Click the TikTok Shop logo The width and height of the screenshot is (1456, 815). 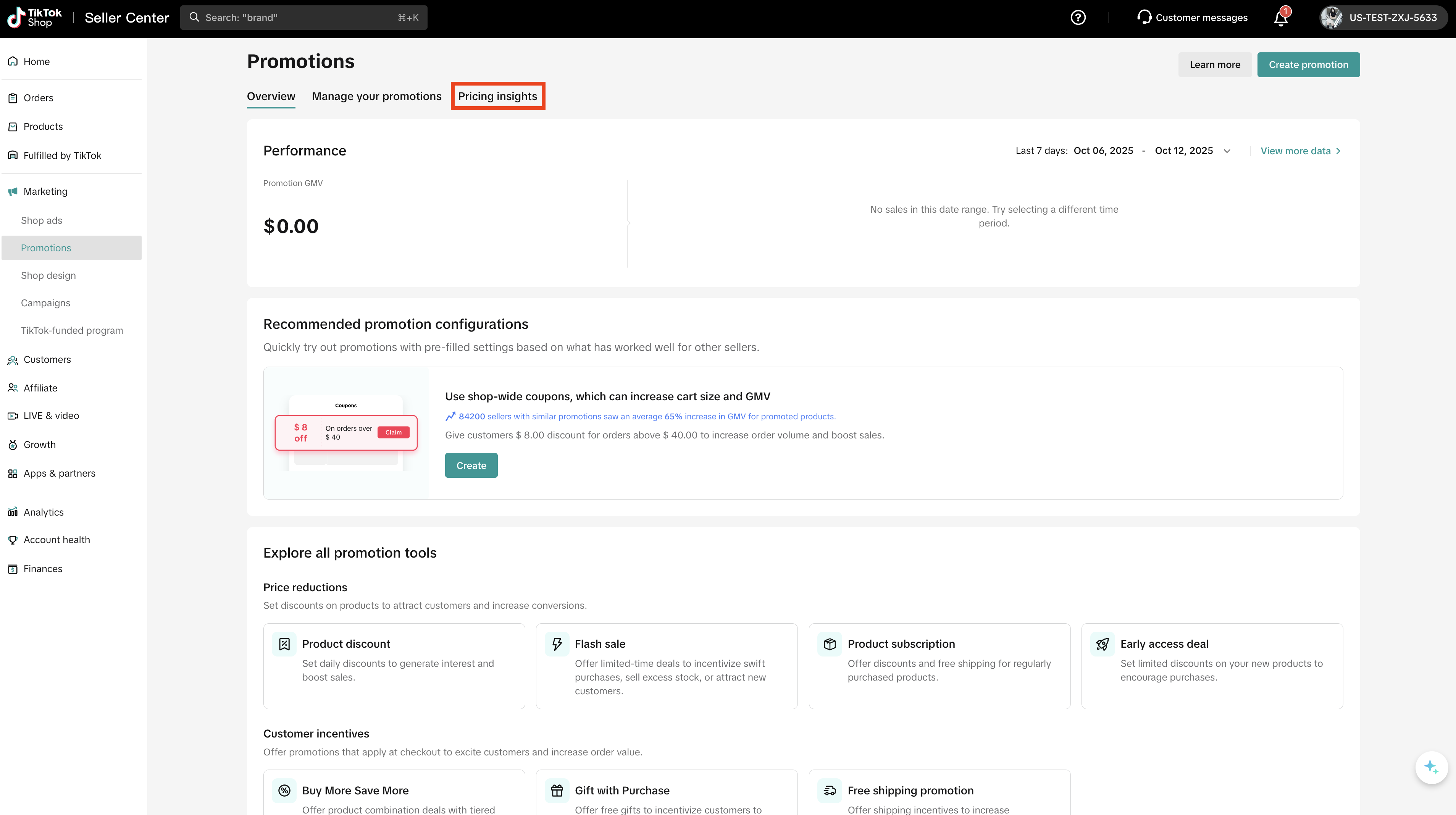pyautogui.click(x=35, y=18)
